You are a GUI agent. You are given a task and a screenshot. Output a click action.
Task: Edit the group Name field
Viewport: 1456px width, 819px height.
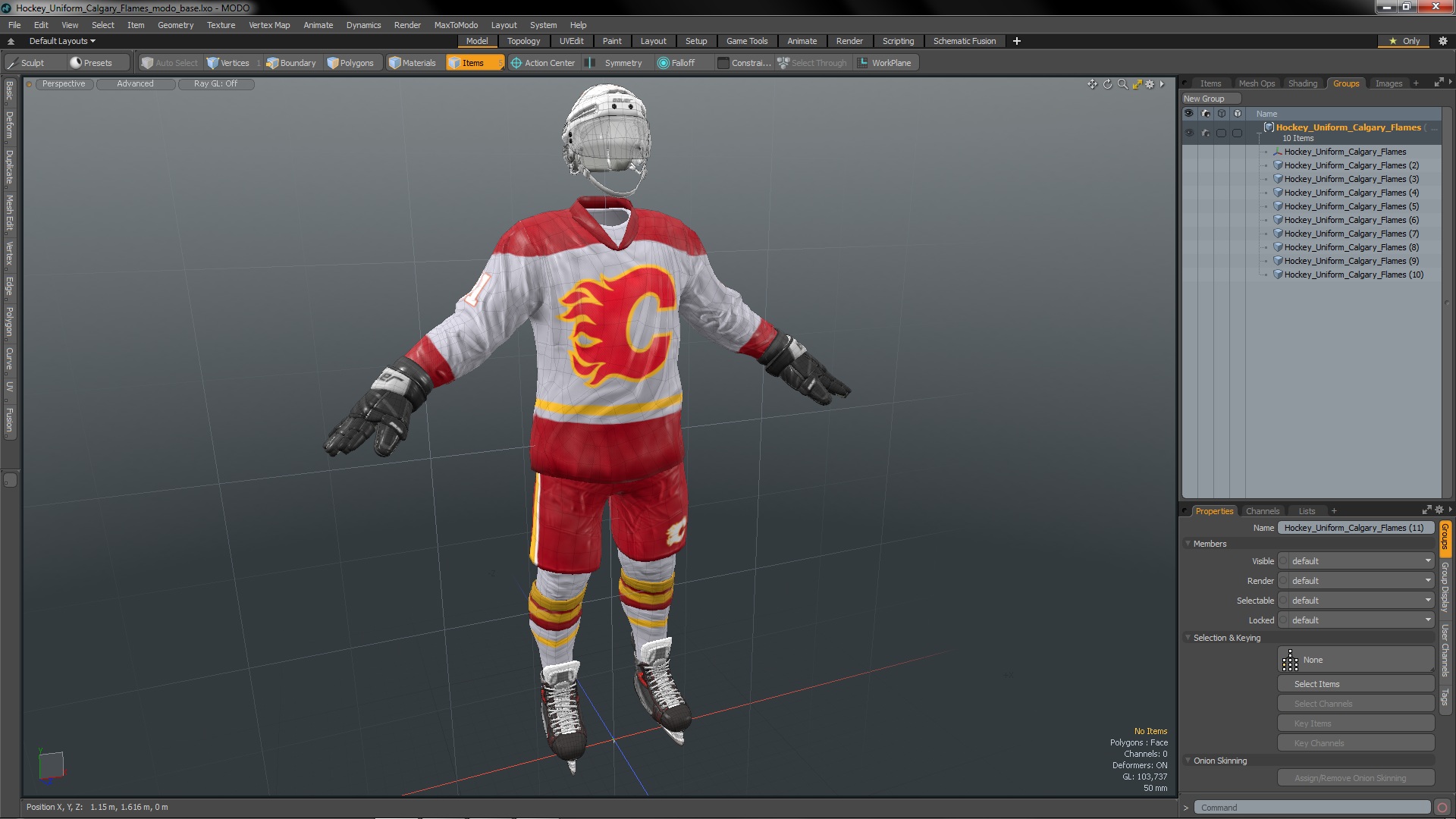1355,528
